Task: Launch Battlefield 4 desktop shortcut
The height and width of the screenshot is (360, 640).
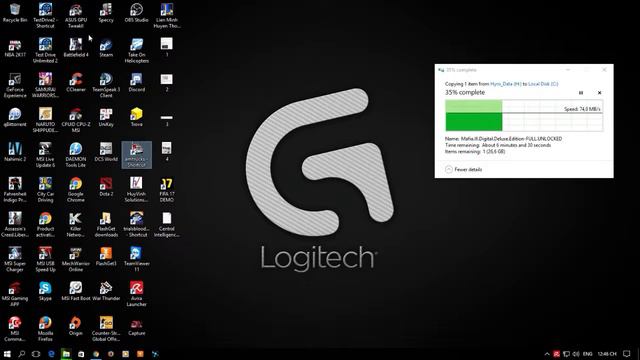Action: tap(76, 48)
